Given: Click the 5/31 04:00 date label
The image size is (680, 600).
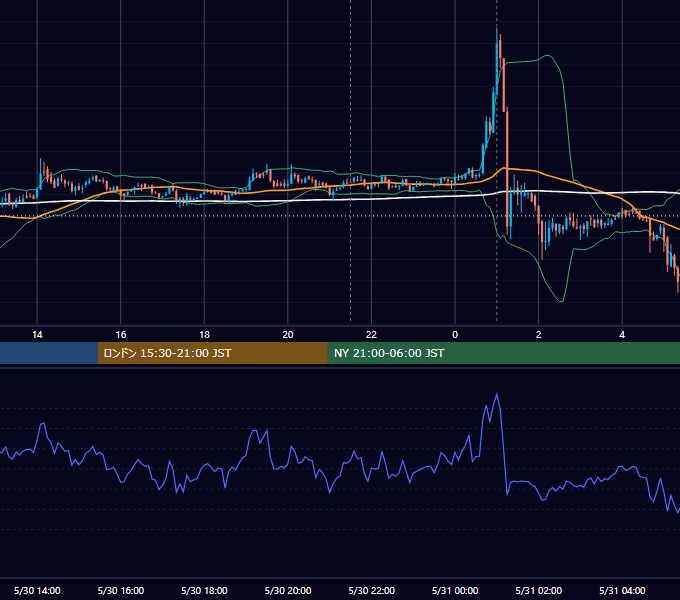Looking at the screenshot, I should pyautogui.click(x=622, y=590).
